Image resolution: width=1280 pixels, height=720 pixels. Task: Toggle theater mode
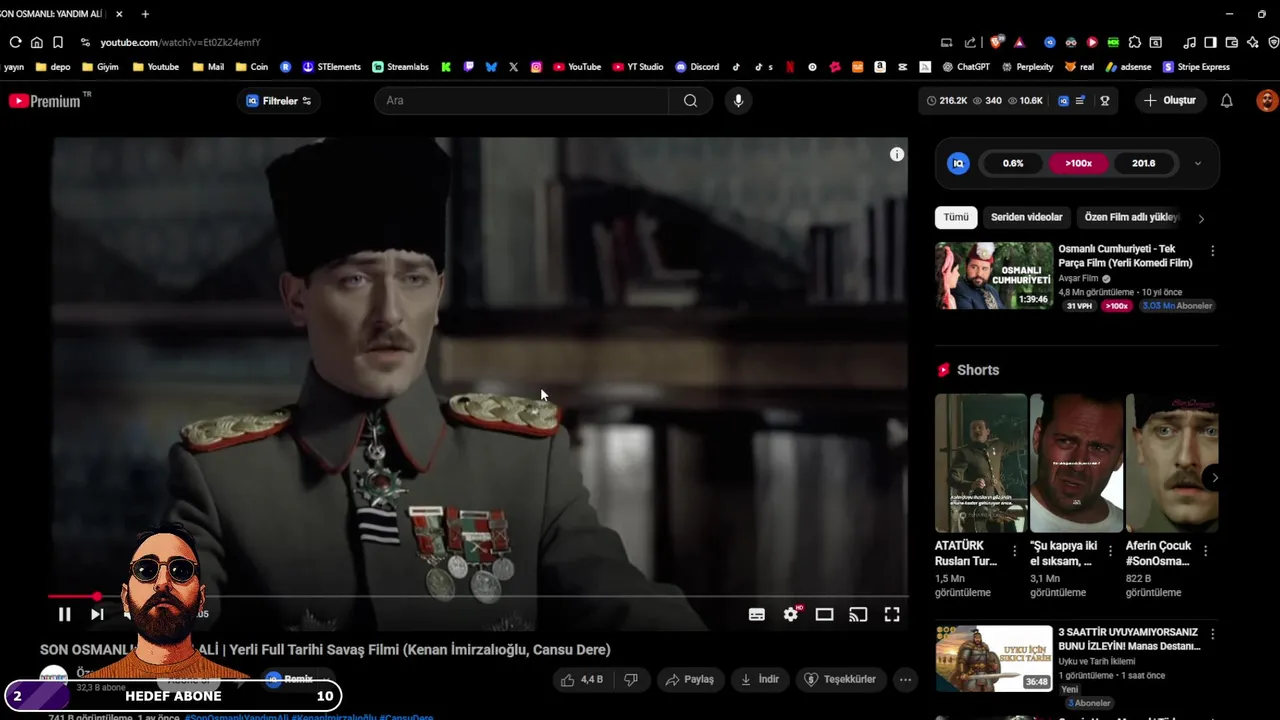(x=824, y=614)
